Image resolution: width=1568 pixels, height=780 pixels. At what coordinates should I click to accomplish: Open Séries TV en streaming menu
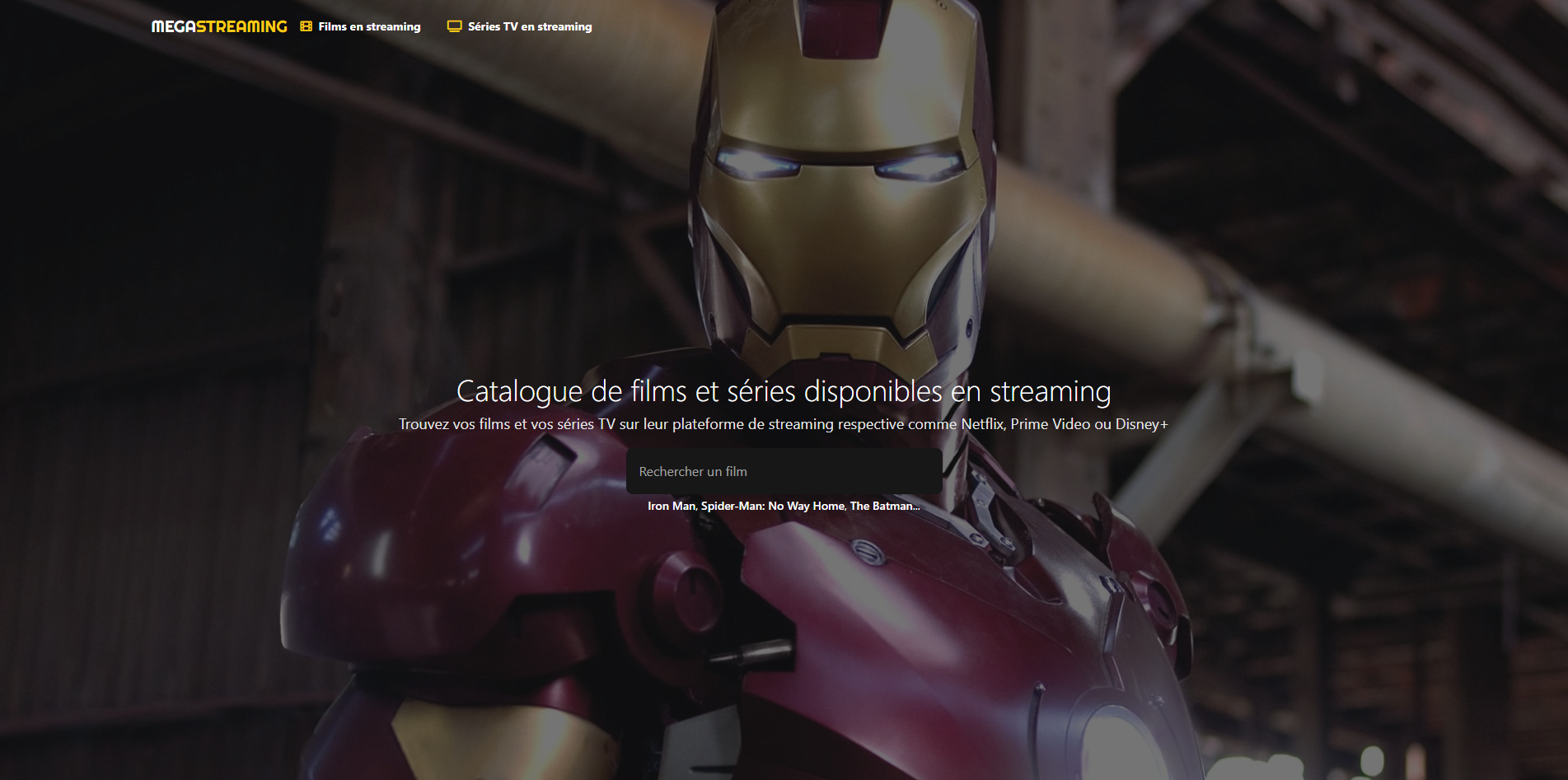(x=530, y=26)
